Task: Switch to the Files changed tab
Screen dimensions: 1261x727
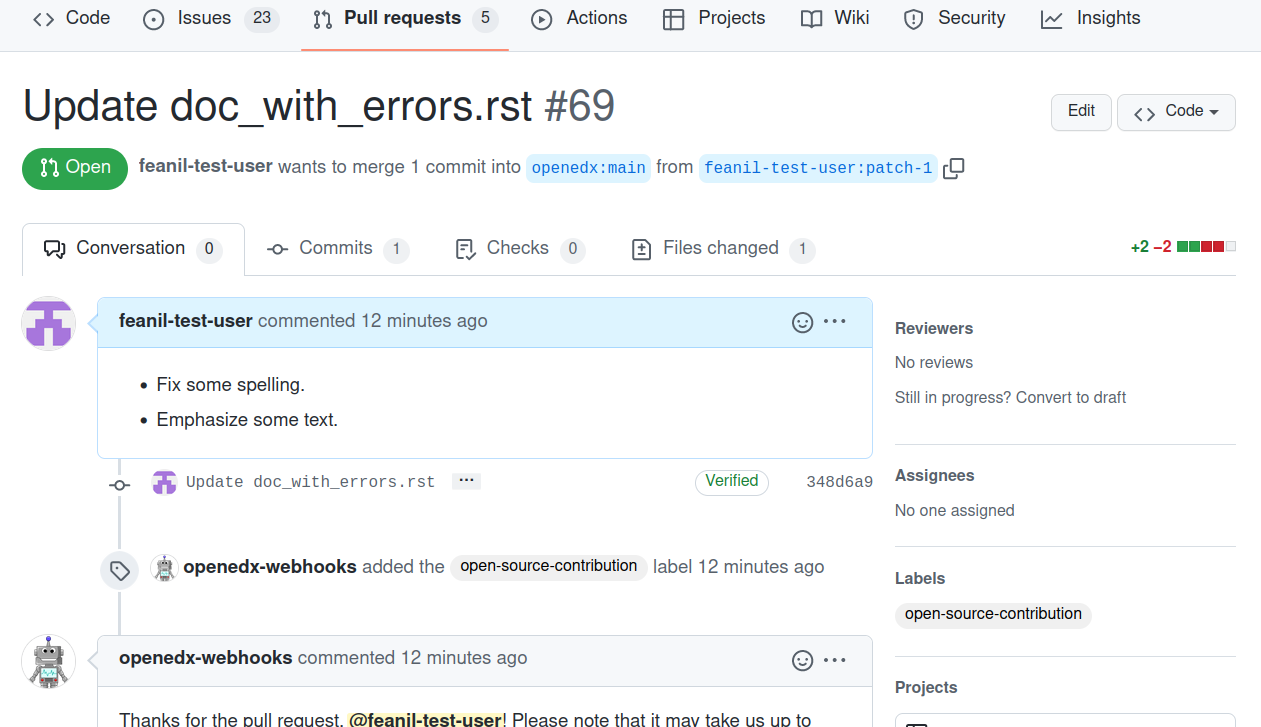Action: (x=720, y=248)
